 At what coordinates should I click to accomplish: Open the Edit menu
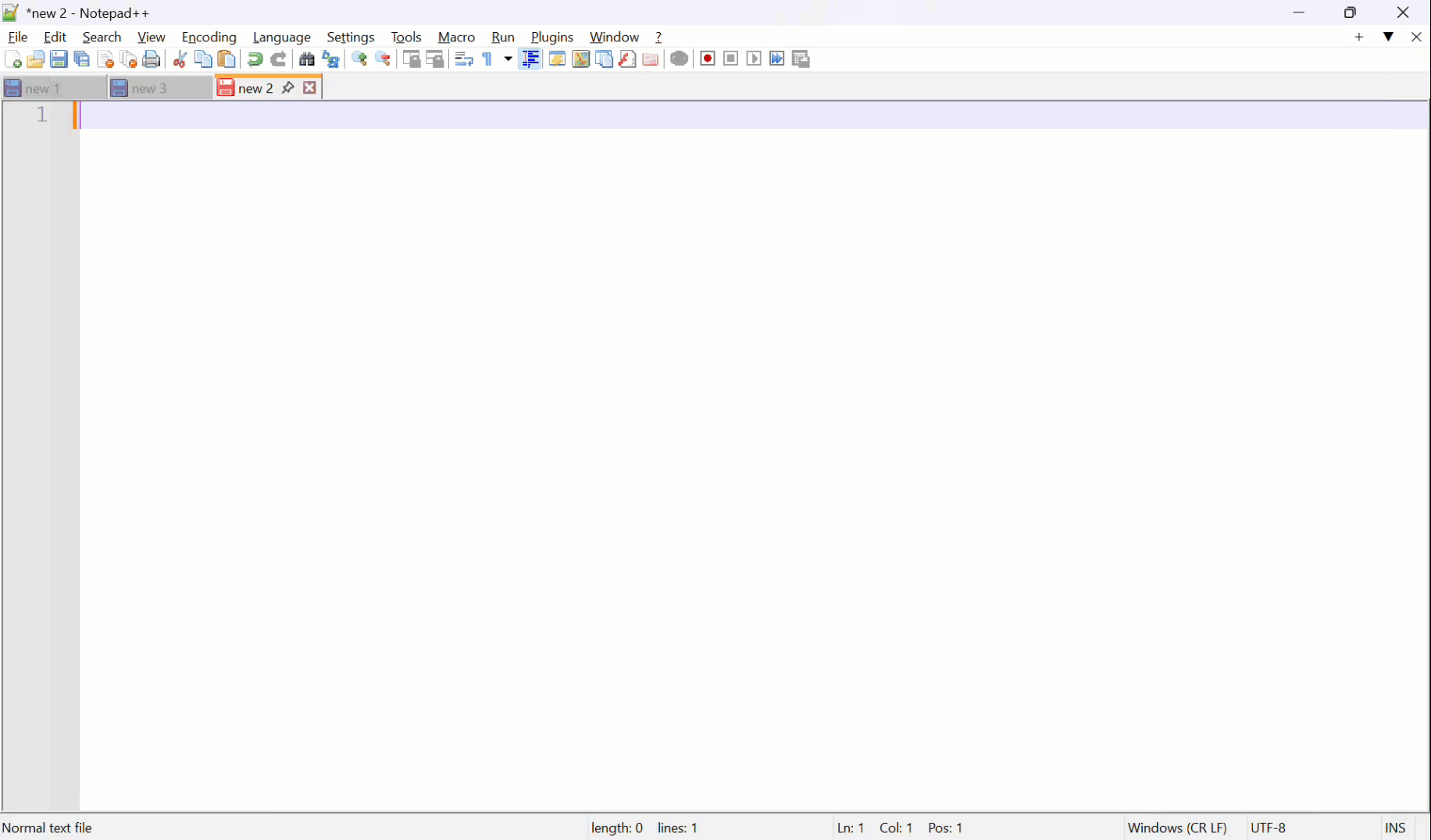[x=55, y=37]
